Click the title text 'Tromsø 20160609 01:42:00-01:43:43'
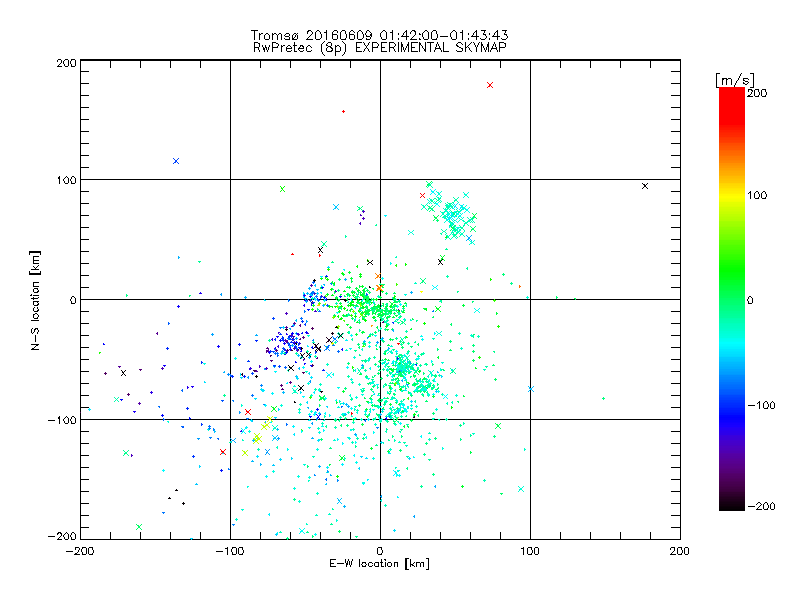This screenshot has width=800, height=600. (379, 35)
